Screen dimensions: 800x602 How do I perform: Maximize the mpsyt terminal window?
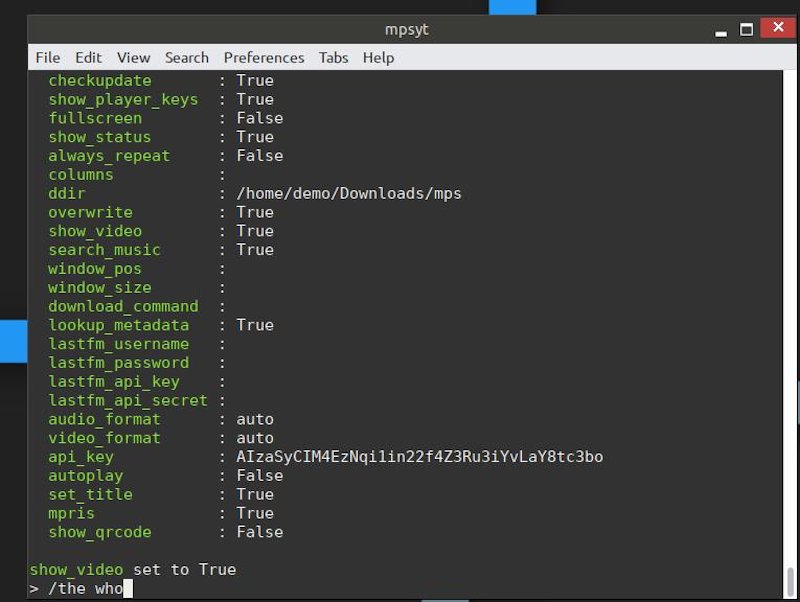pos(746,29)
